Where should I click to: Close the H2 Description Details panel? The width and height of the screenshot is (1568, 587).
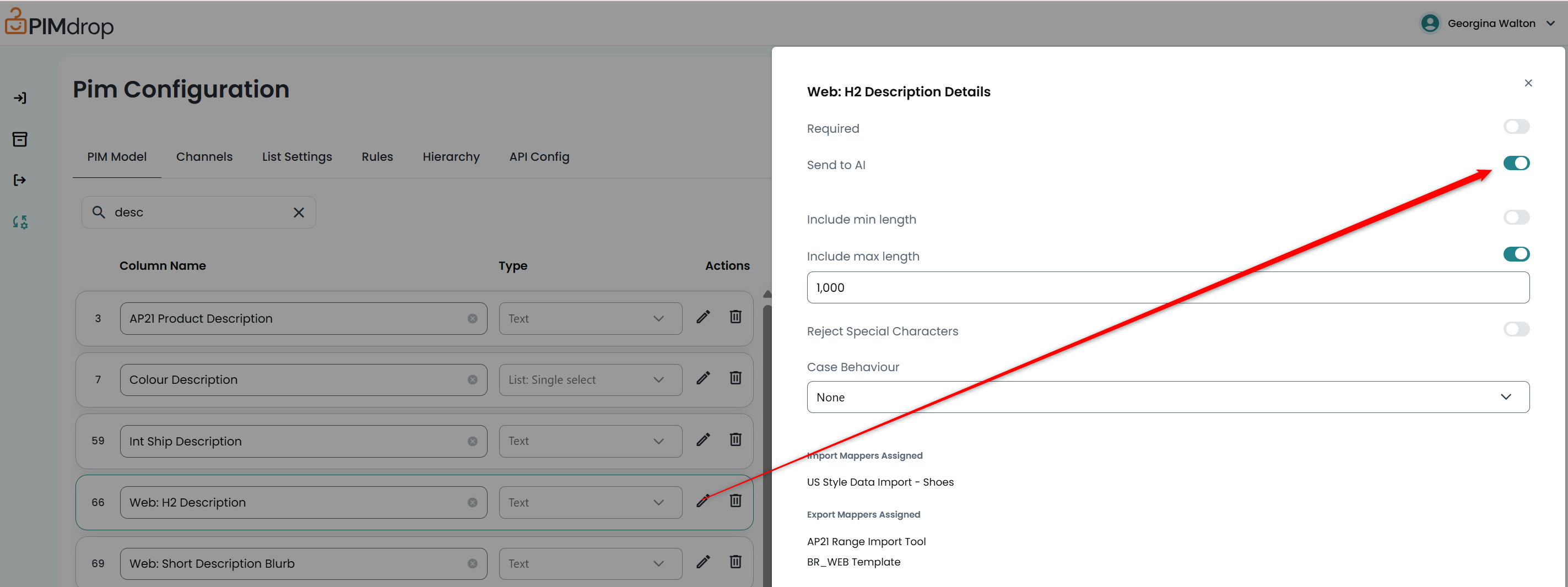[1528, 83]
